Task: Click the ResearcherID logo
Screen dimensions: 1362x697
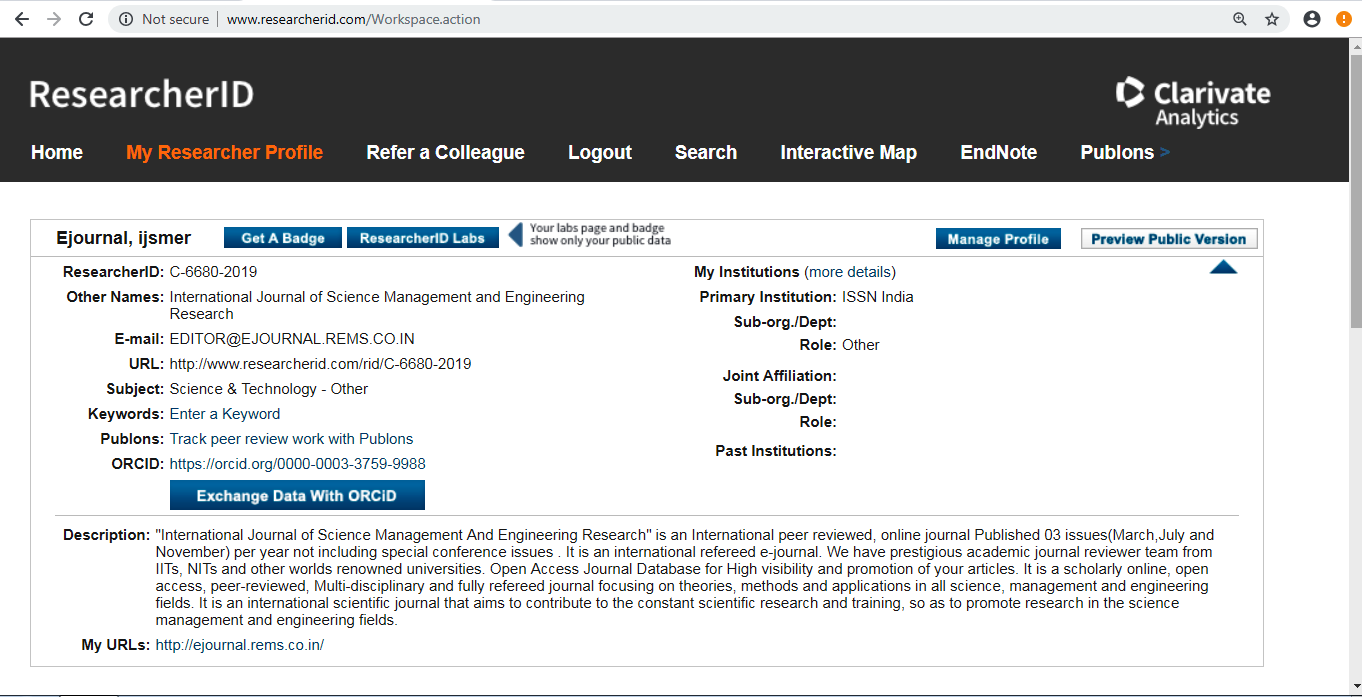Action: point(141,94)
